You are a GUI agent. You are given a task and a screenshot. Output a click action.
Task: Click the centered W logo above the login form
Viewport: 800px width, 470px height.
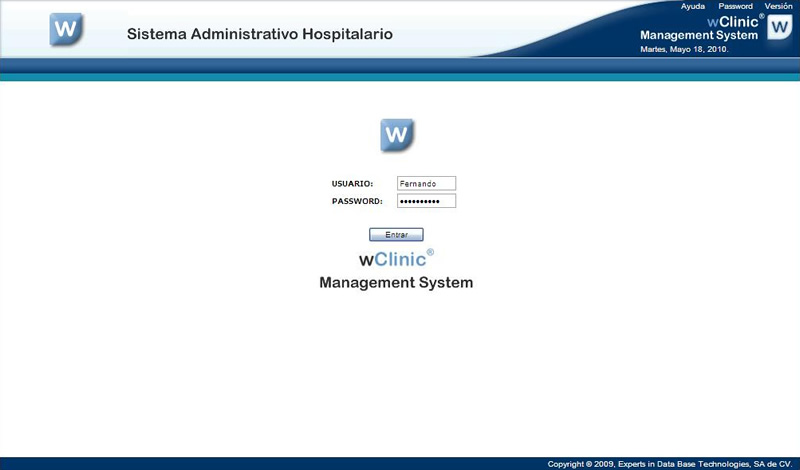pos(397,135)
